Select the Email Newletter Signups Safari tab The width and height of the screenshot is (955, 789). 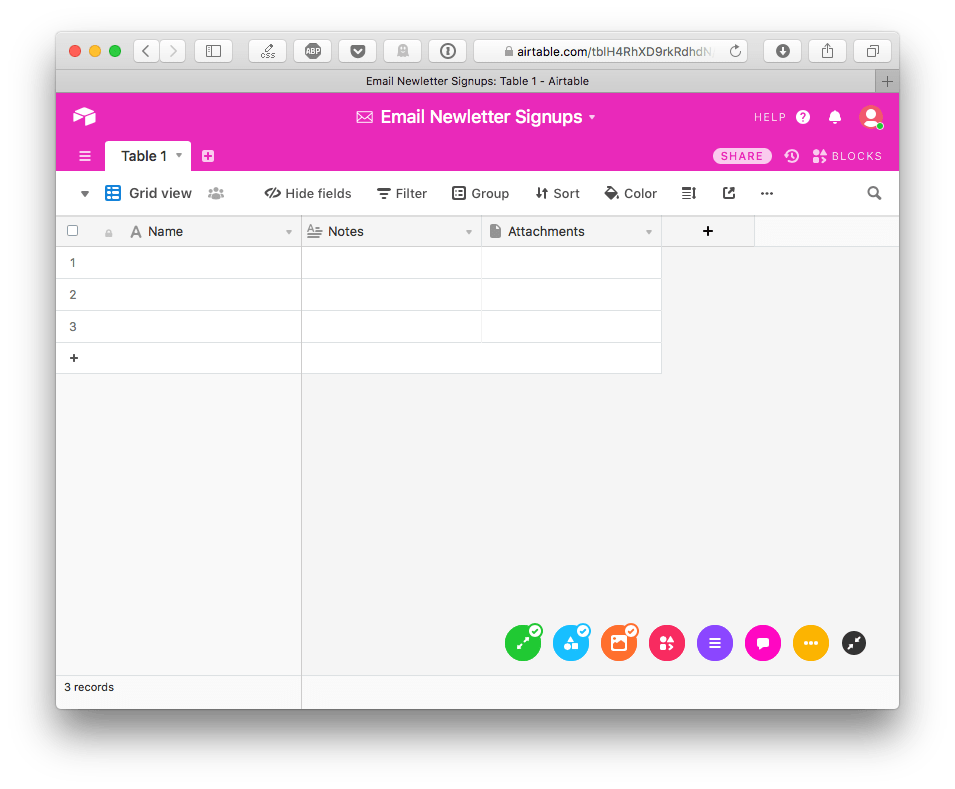(x=465, y=81)
